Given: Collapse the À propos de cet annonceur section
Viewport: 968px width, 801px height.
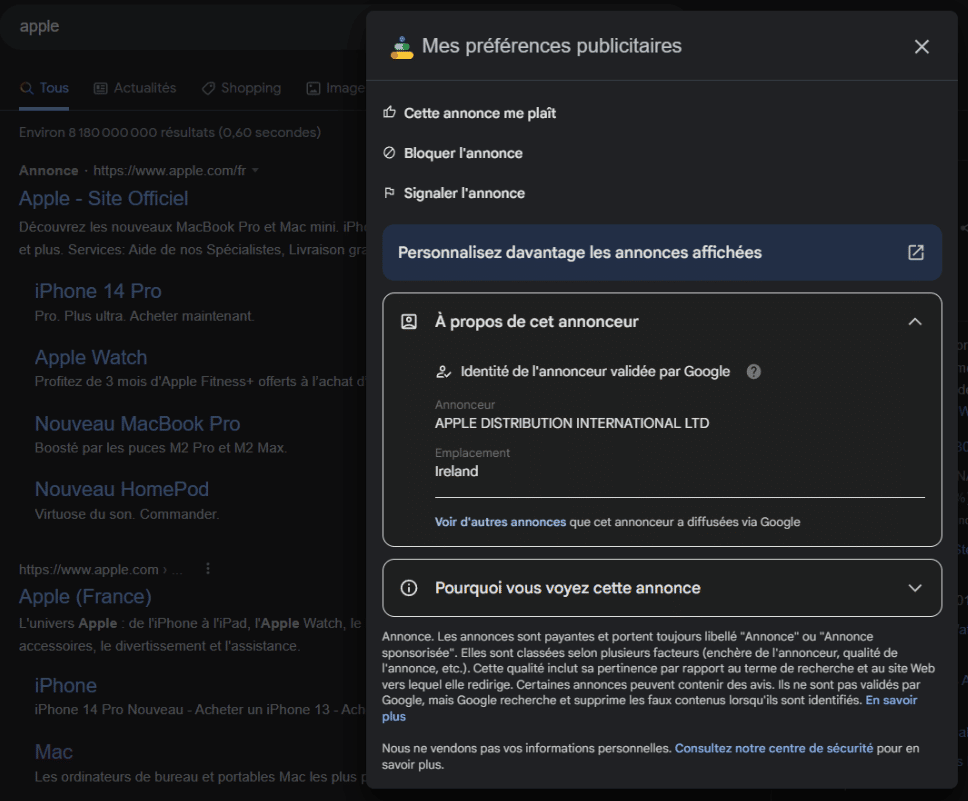Looking at the screenshot, I should pos(915,321).
